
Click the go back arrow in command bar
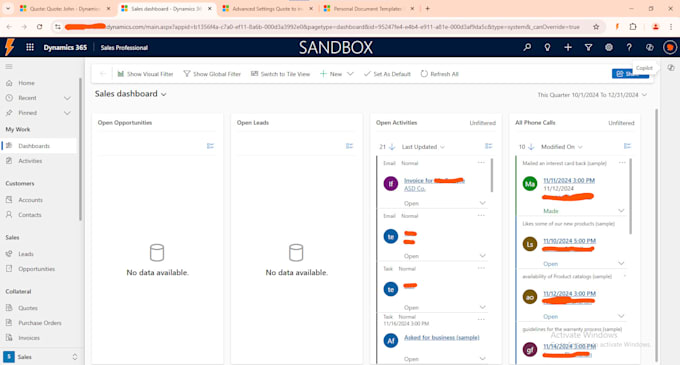pos(103,74)
